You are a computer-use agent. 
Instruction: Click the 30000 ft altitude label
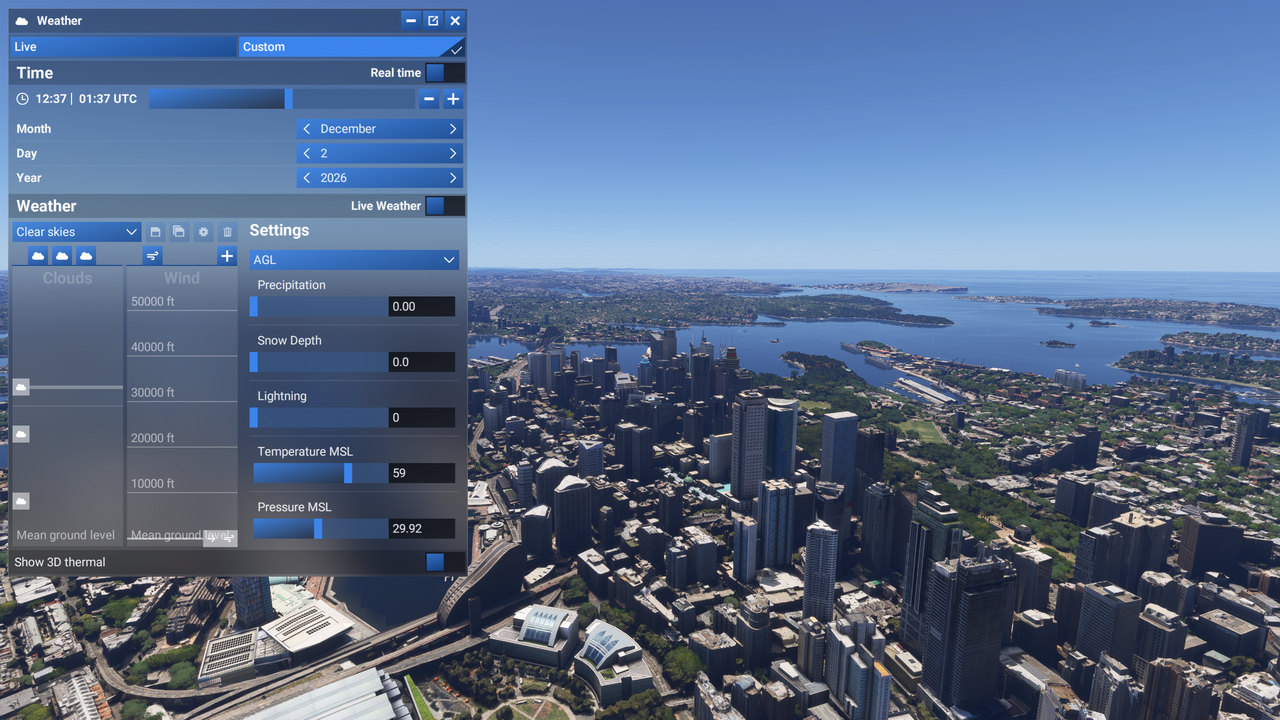pyautogui.click(x=153, y=392)
